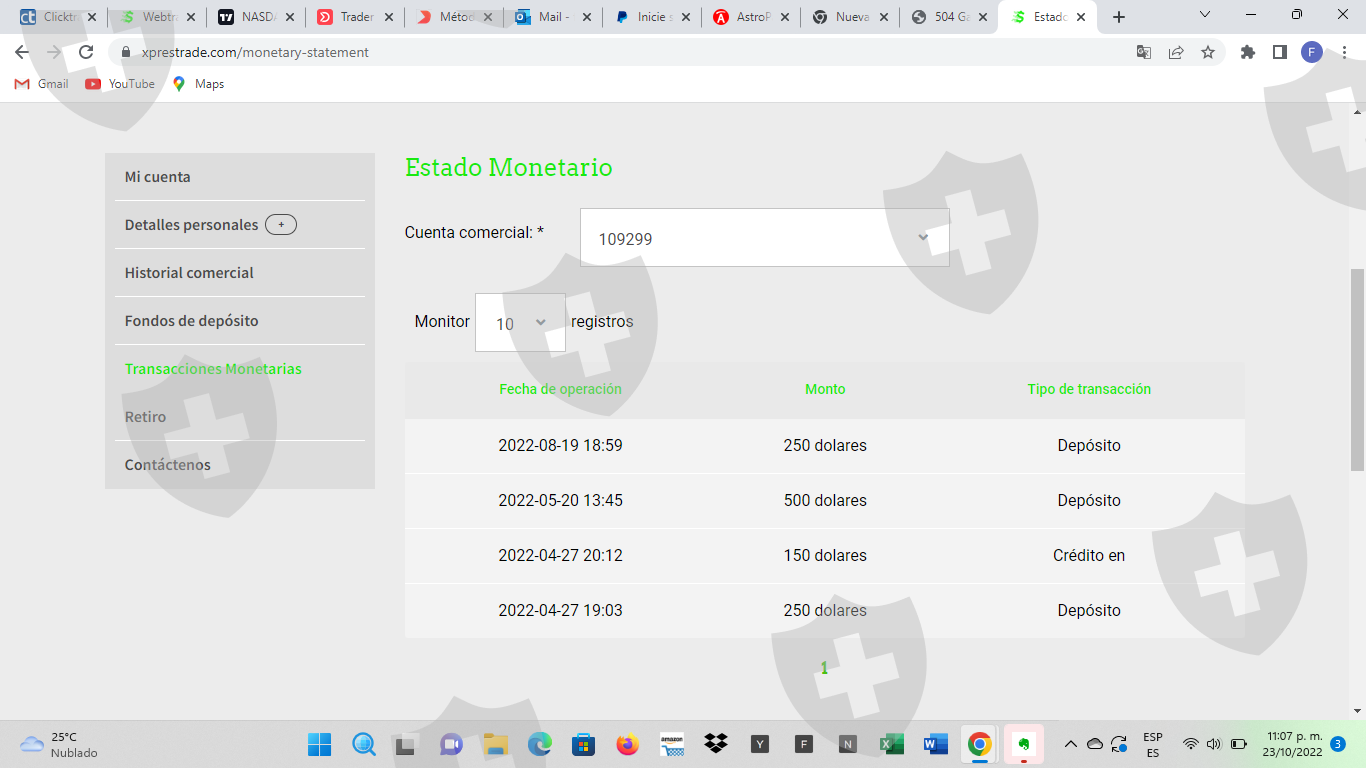Open Microsoft Store from the taskbar

tap(584, 744)
